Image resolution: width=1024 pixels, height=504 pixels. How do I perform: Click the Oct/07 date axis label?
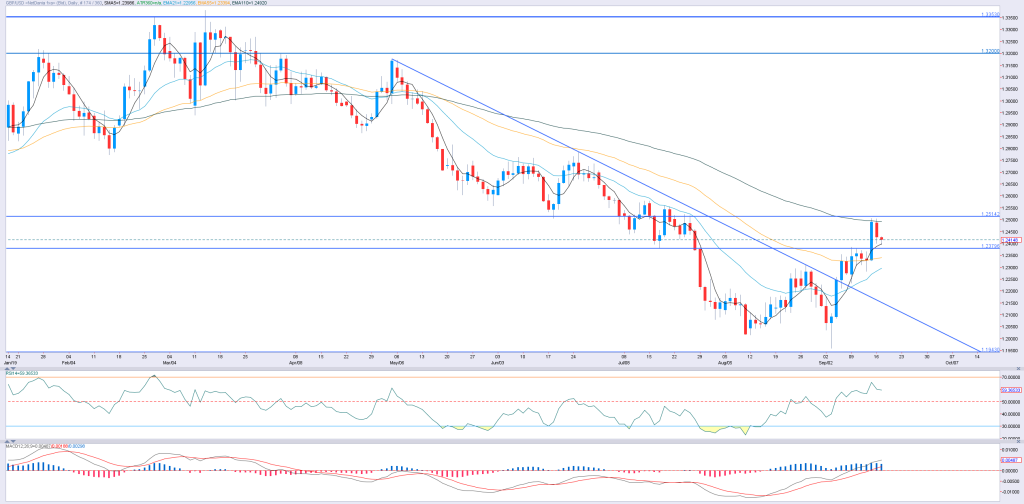coord(953,361)
